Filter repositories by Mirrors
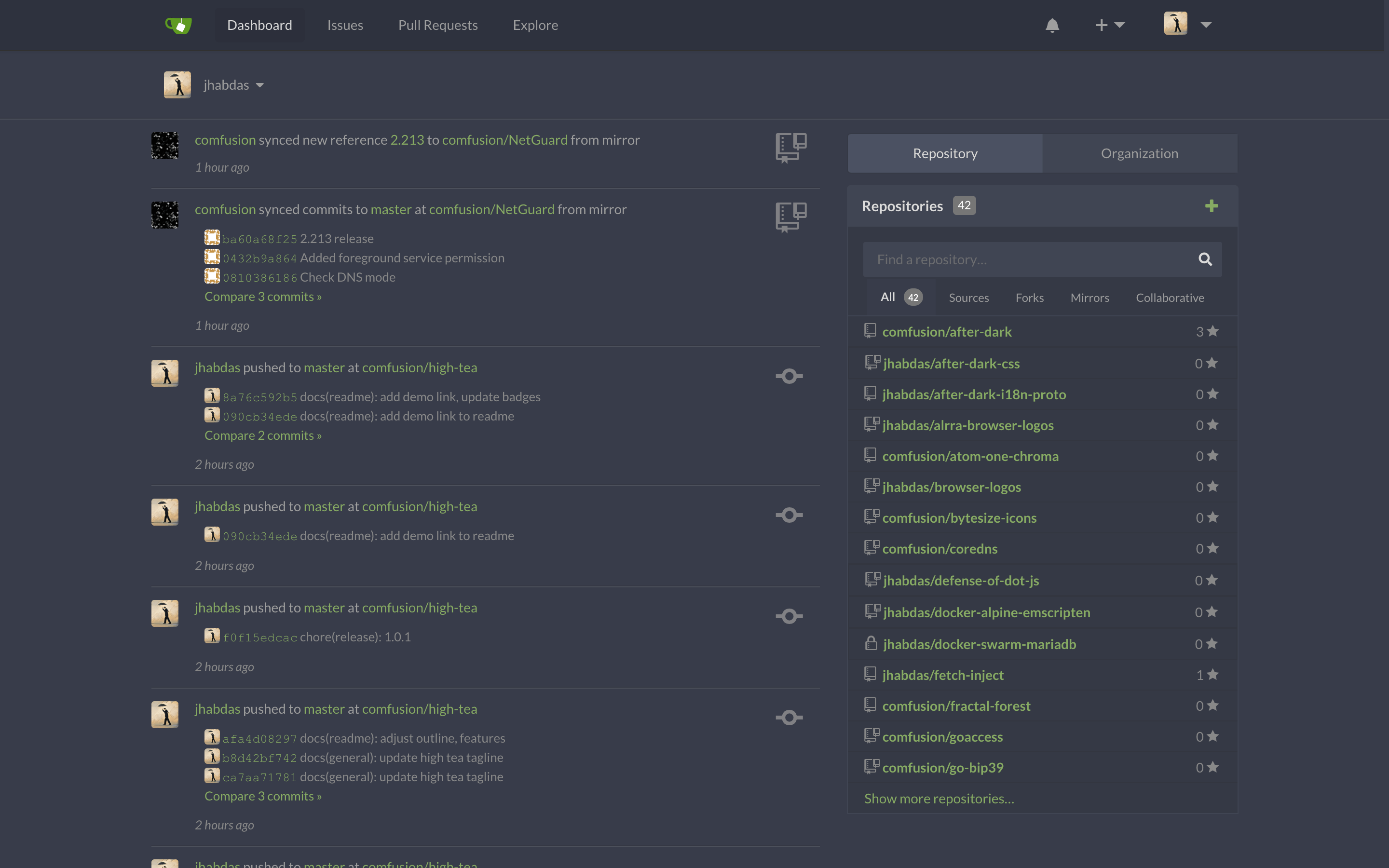This screenshot has height=868, width=1389. tap(1089, 298)
